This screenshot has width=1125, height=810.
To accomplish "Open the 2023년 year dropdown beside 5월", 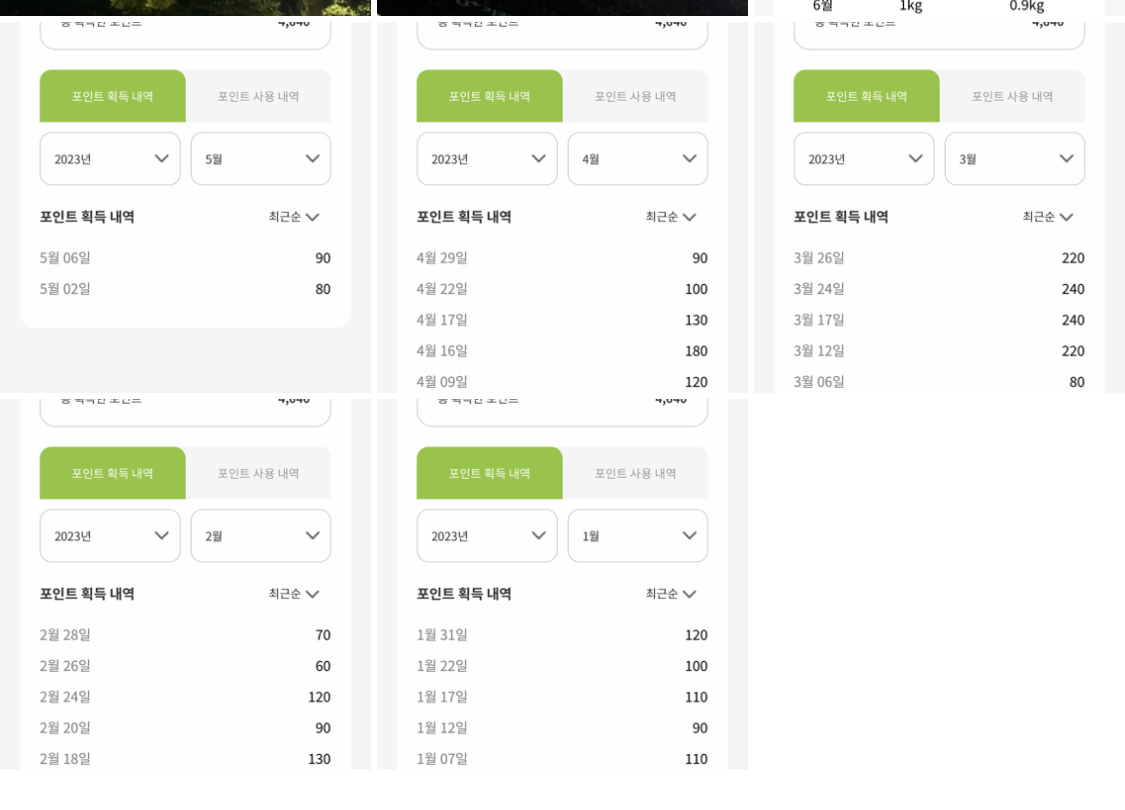I will [x=110, y=159].
